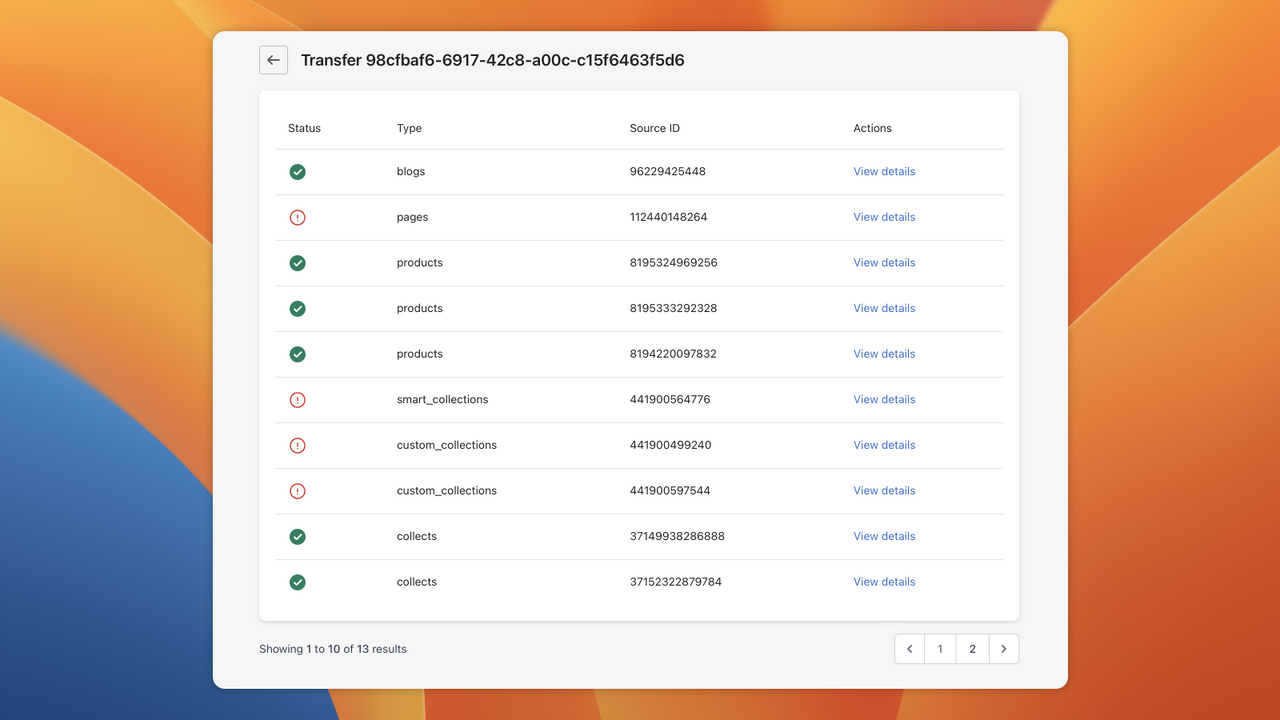This screenshot has width=1280, height=720.
Task: Select type cell of row 37152322879784
Action: (417, 582)
